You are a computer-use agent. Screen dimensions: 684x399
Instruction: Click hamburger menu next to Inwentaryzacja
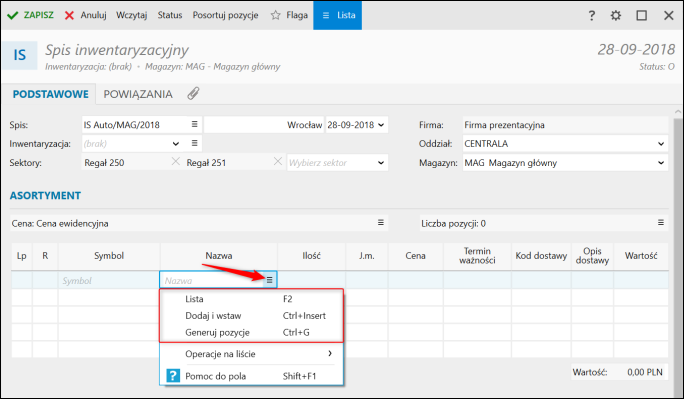pos(195,143)
